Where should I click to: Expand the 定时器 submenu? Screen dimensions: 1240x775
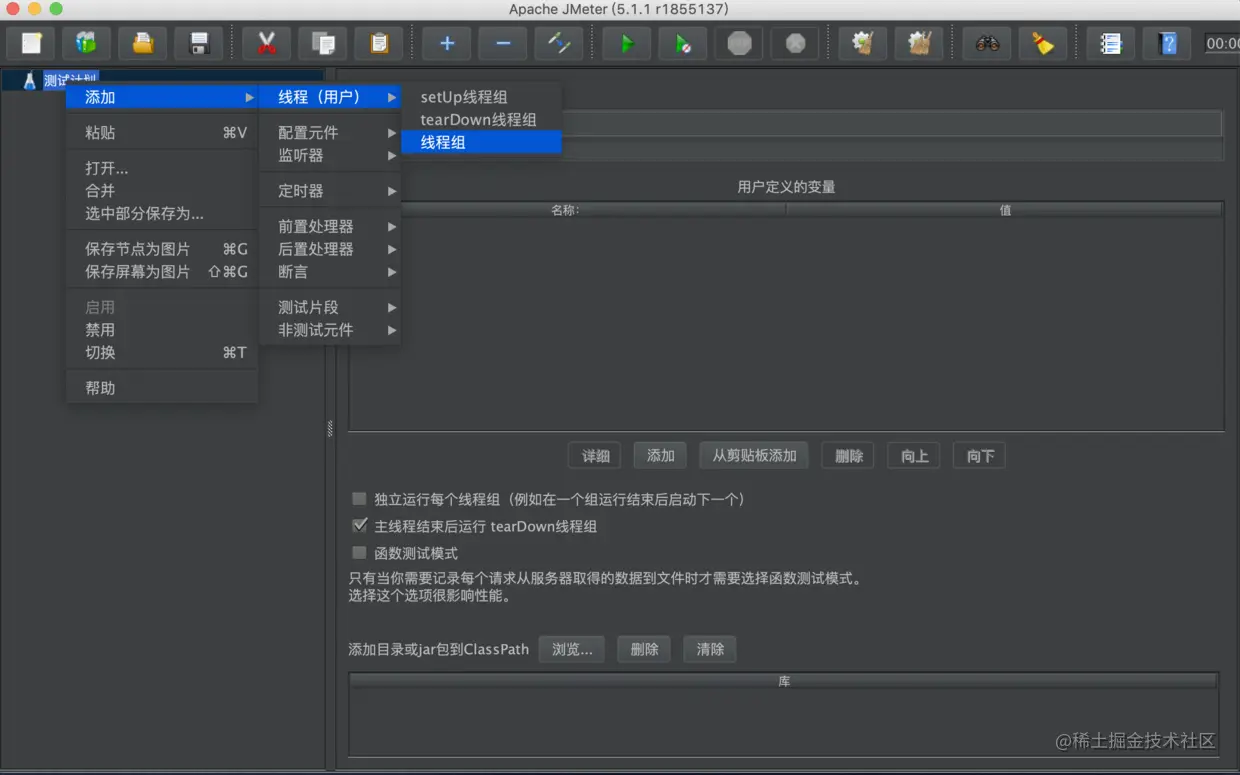(x=330, y=190)
